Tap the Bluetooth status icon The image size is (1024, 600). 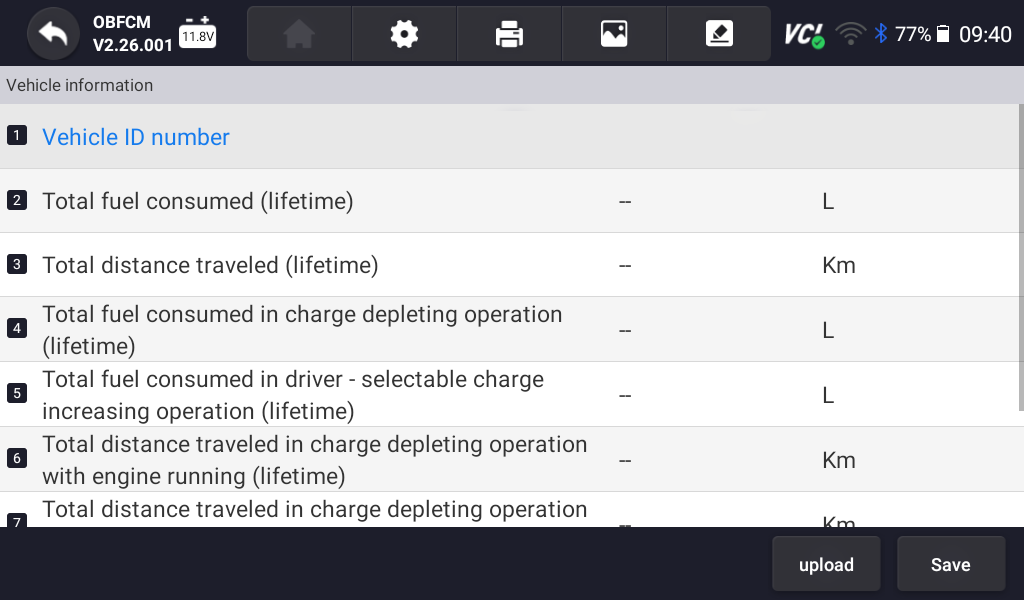click(881, 34)
